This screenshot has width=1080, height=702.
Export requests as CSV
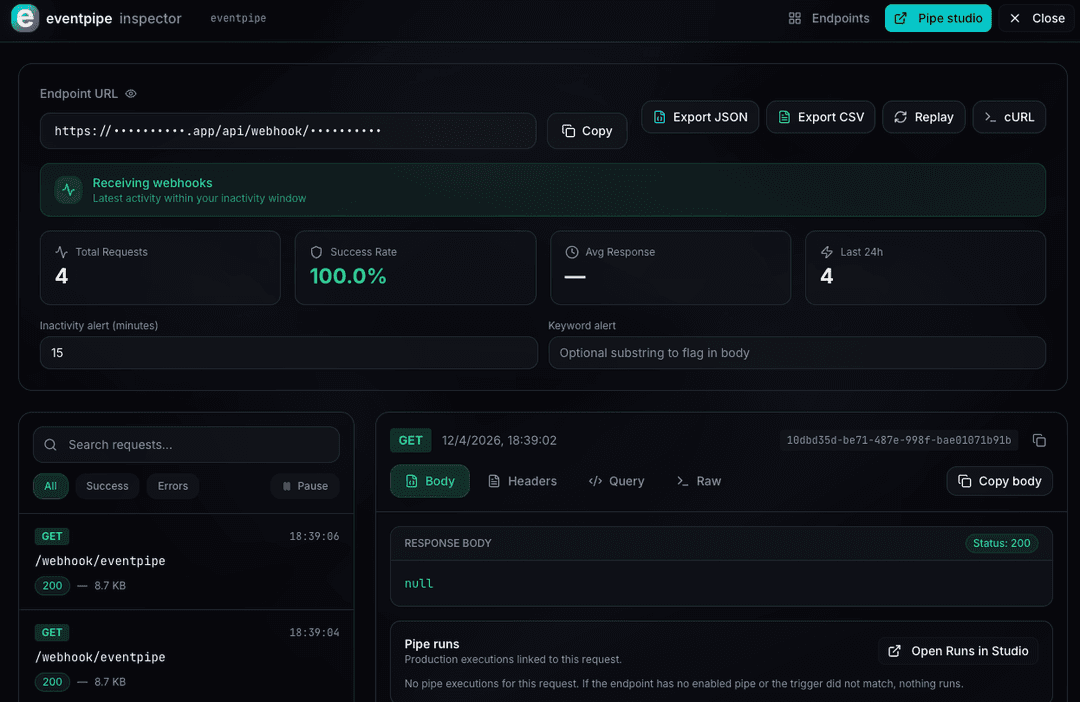820,117
